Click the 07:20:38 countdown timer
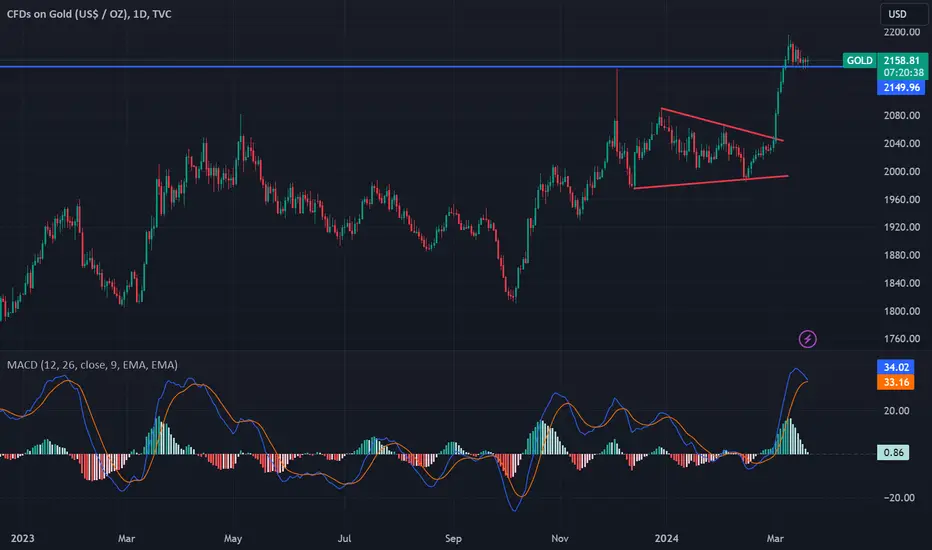This screenshot has height=550, width=932. 903,73
